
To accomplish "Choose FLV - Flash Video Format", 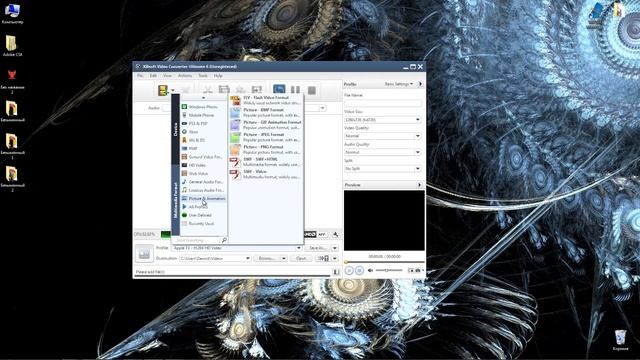I will coord(266,100).
